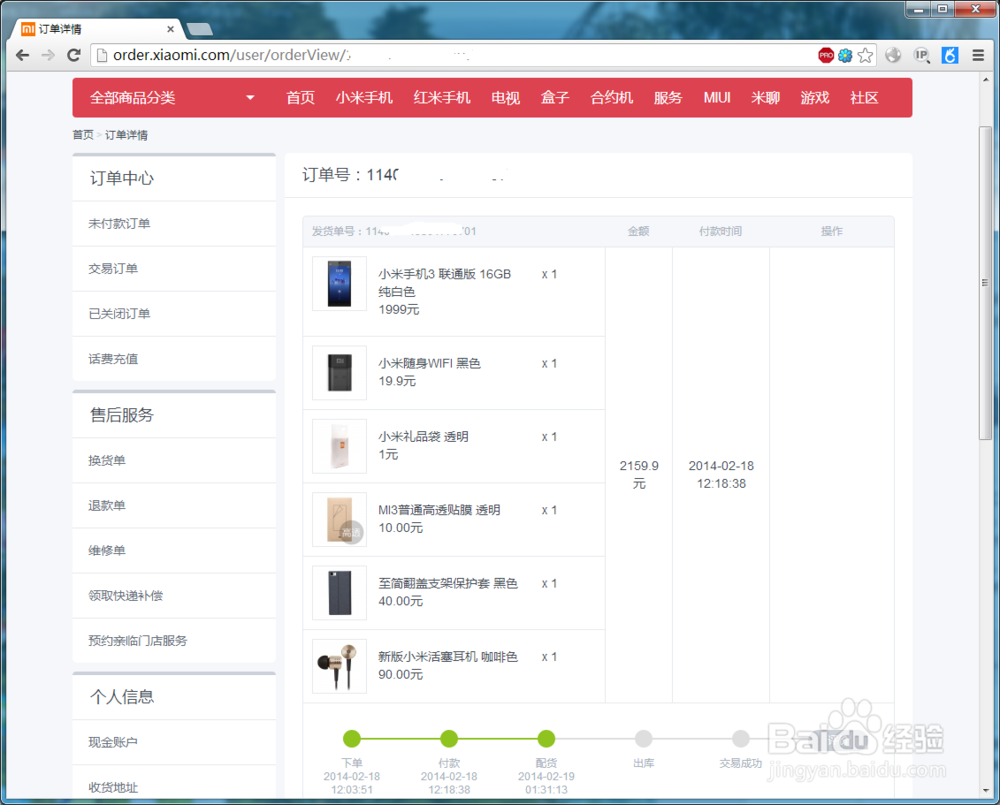The image size is (1000, 805).
Task: Click the blue flower extension icon
Action: point(845,55)
